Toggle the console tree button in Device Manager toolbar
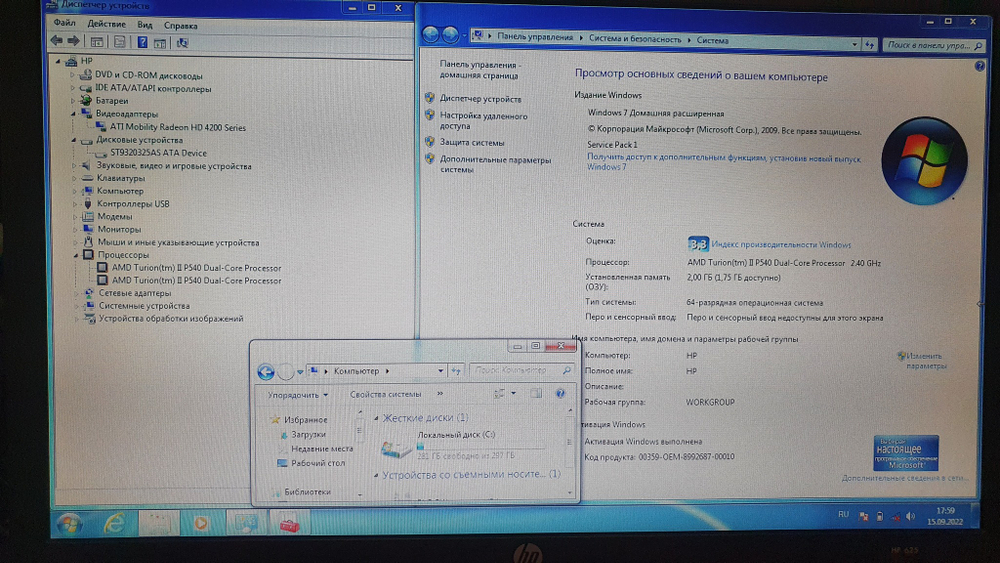 click(96, 42)
